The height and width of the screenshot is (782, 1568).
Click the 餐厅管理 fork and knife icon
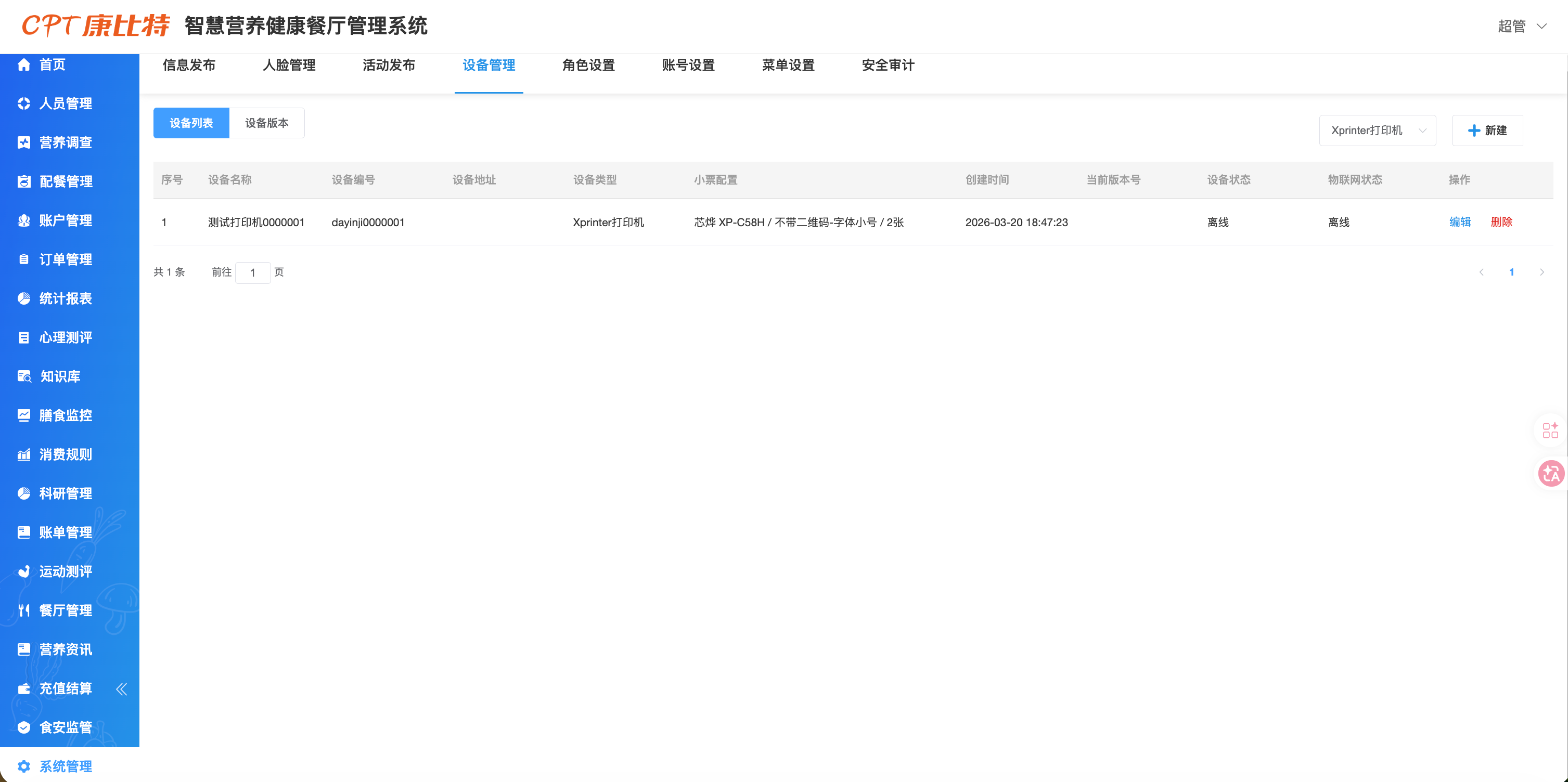click(24, 610)
